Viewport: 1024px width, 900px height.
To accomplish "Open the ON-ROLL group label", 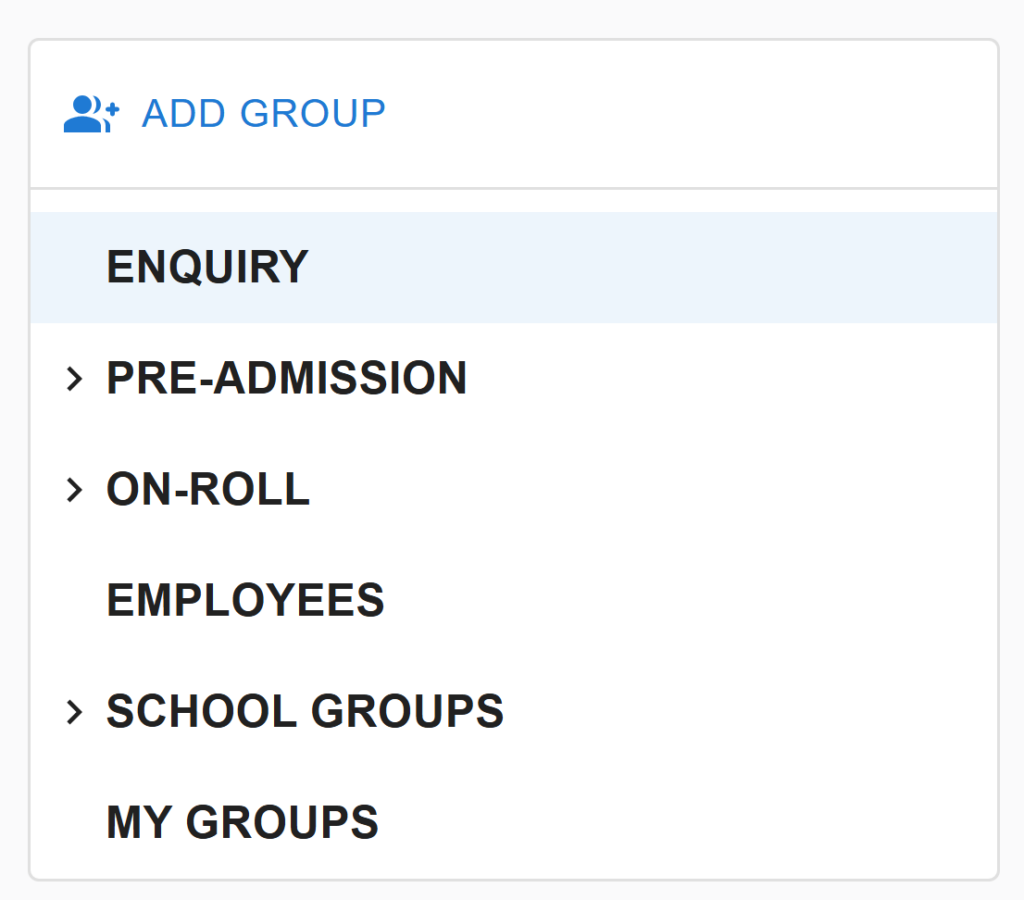I will 208,490.
